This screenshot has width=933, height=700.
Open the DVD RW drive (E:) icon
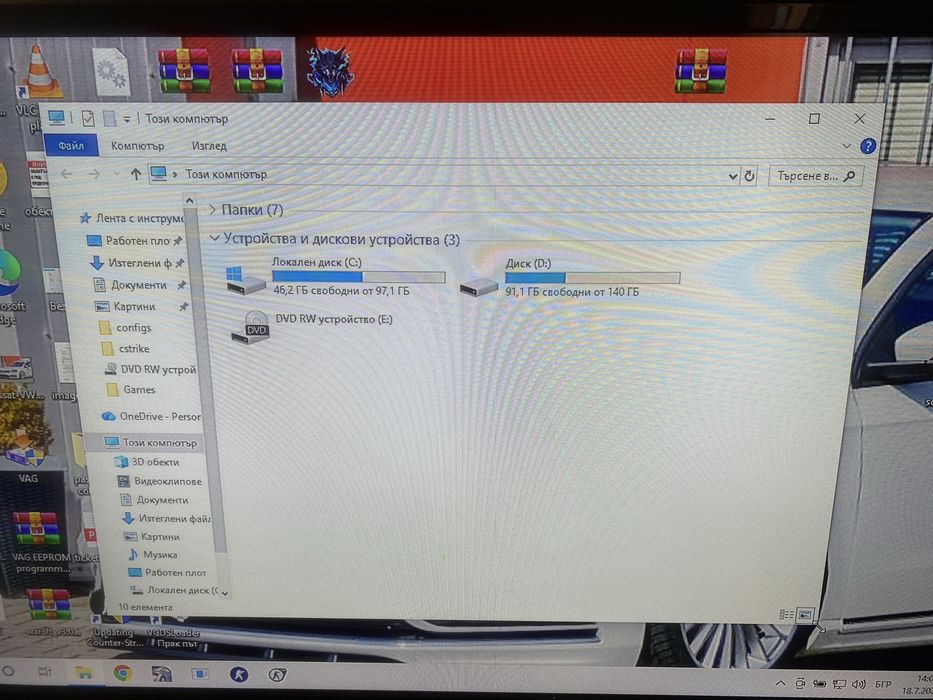tap(251, 327)
